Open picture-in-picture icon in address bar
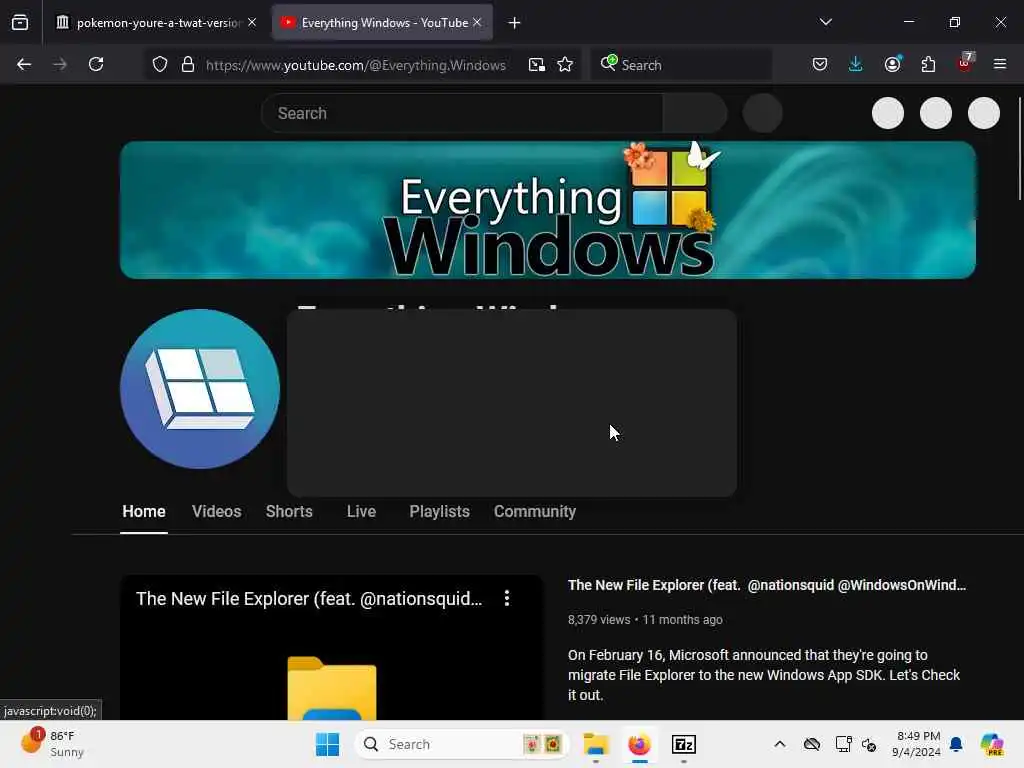This screenshot has height=768, width=1024. (x=537, y=65)
